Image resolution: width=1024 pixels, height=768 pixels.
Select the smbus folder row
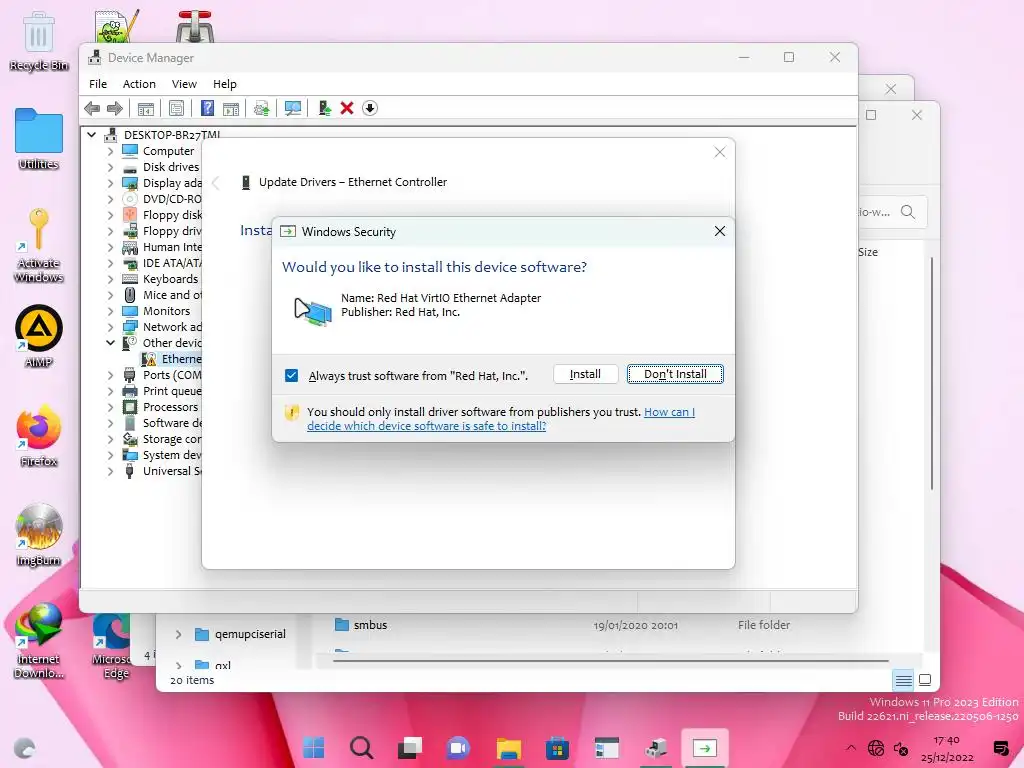(x=562, y=625)
